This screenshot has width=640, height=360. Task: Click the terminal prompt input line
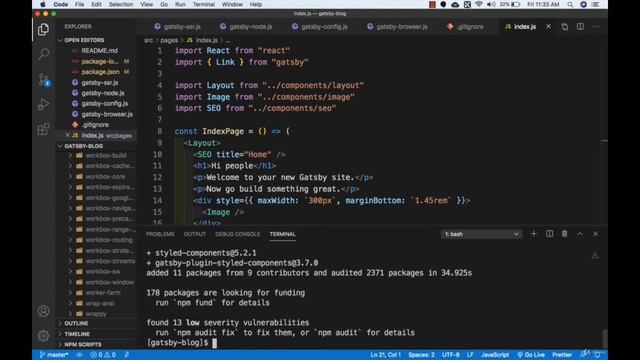[182, 342]
